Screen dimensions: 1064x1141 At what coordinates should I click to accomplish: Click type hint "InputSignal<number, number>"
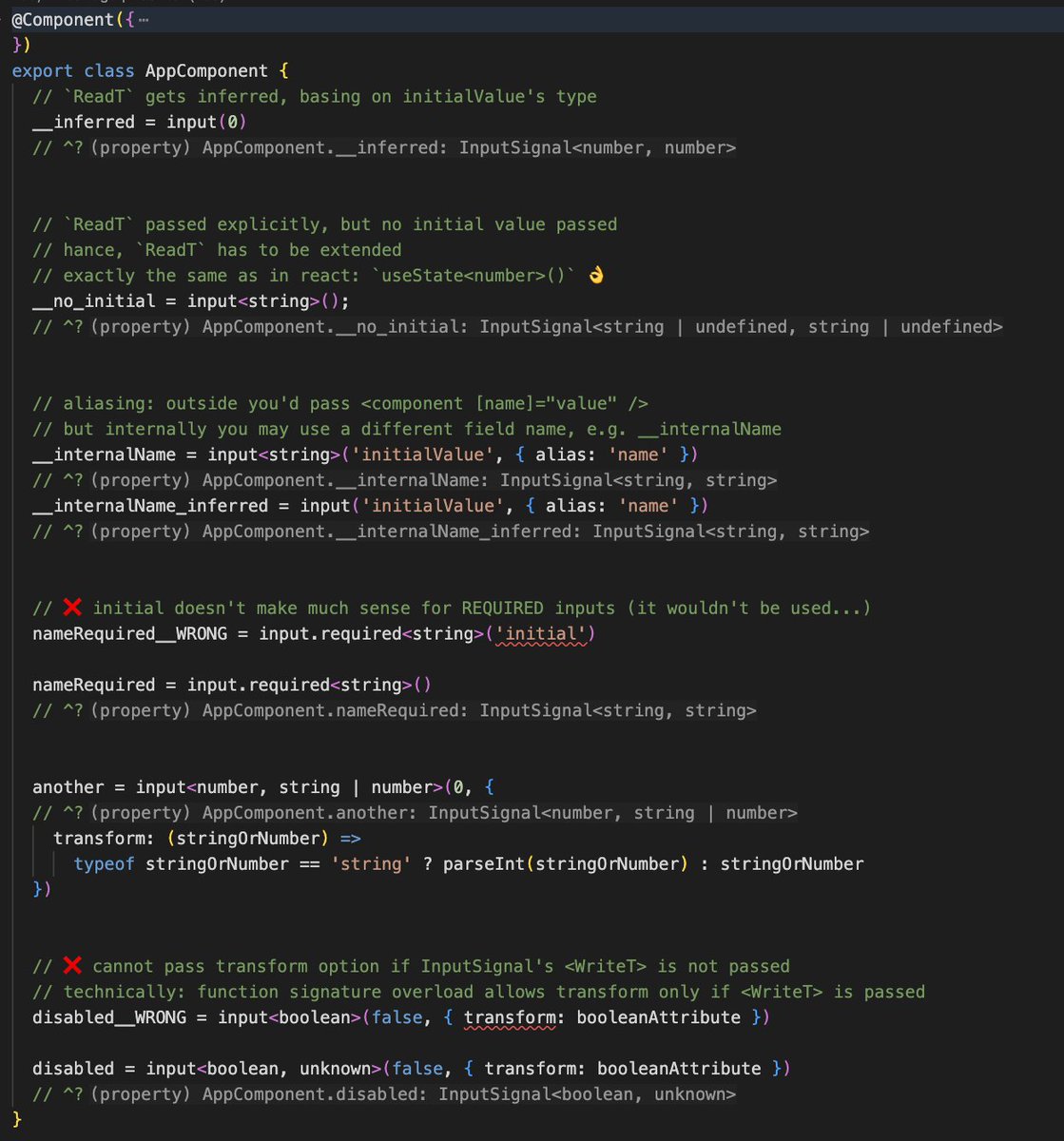pyautogui.click(x=597, y=147)
